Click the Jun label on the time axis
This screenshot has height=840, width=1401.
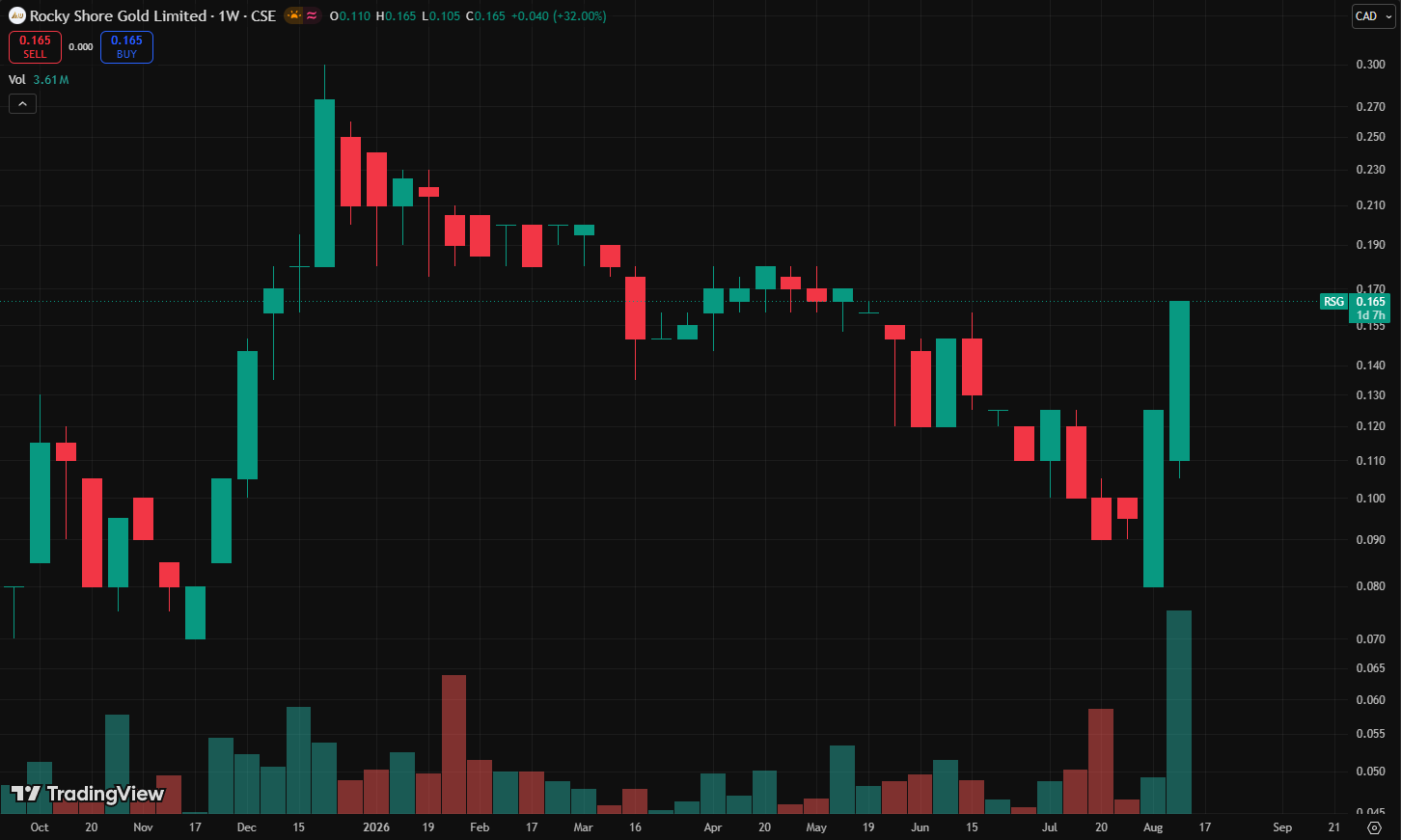click(x=920, y=827)
